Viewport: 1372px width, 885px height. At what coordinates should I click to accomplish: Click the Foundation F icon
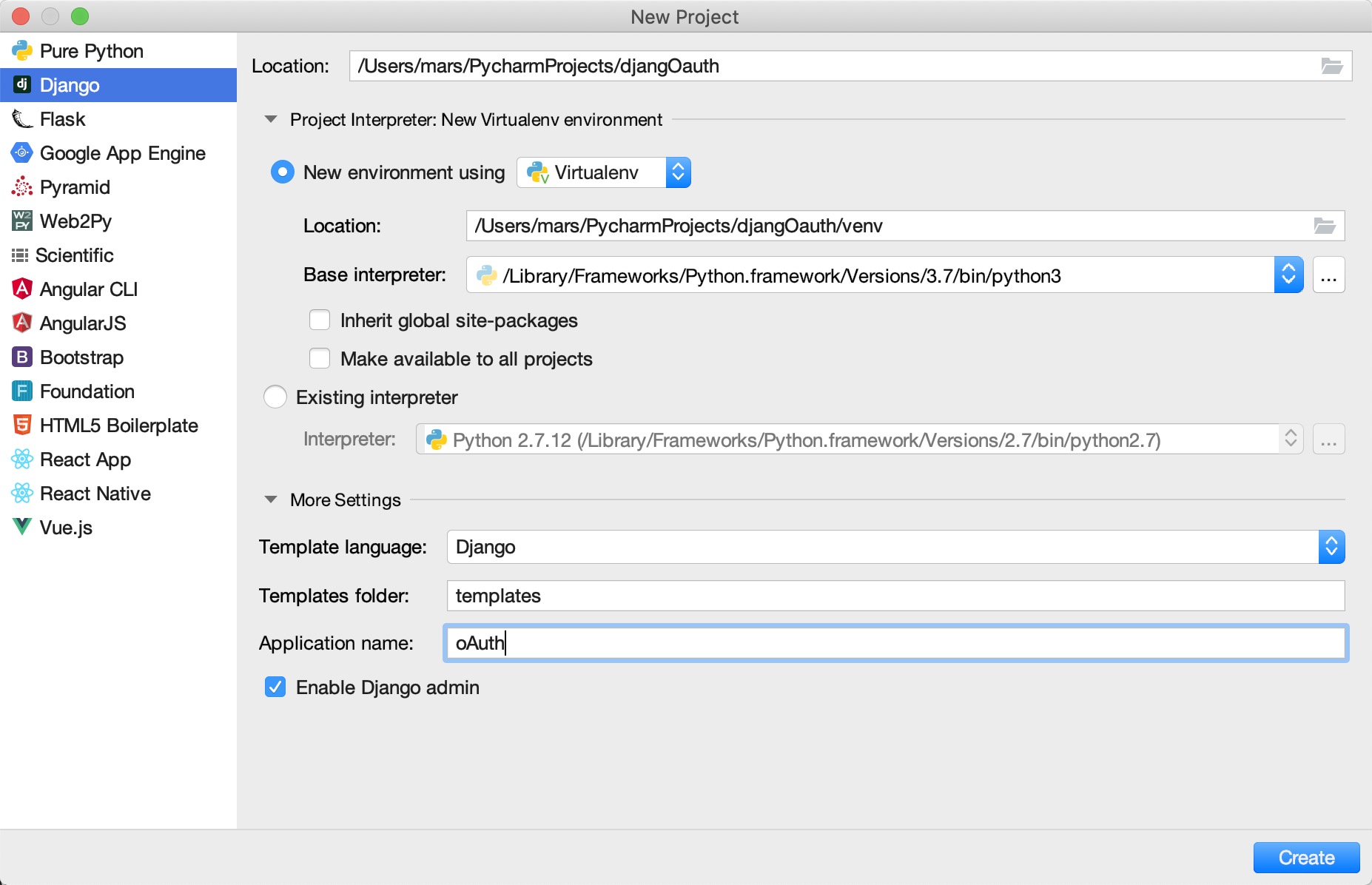click(22, 391)
